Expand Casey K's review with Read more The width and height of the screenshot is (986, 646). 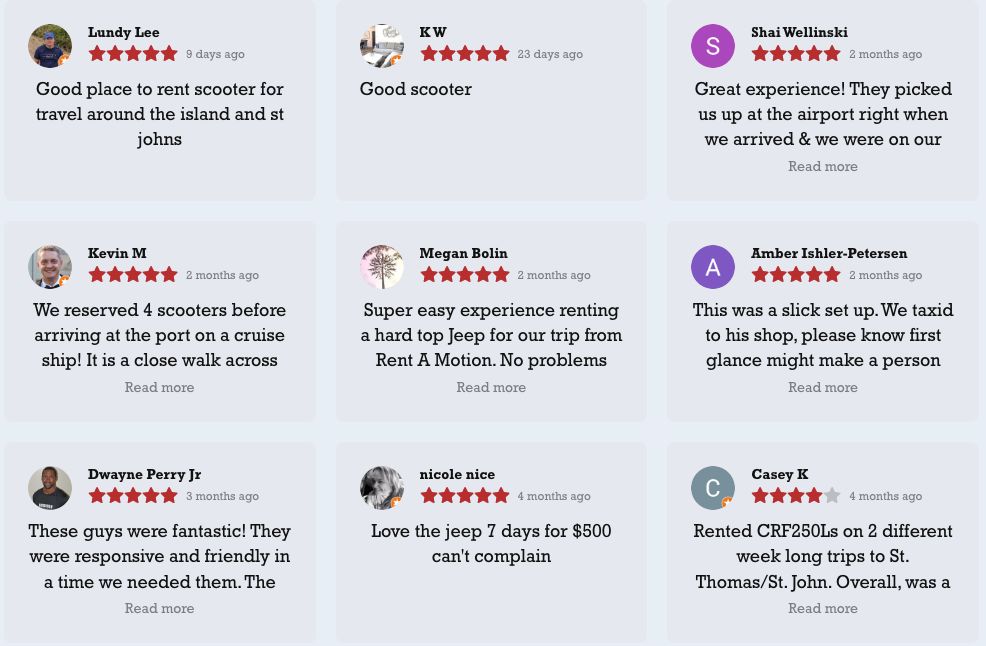[x=823, y=608]
